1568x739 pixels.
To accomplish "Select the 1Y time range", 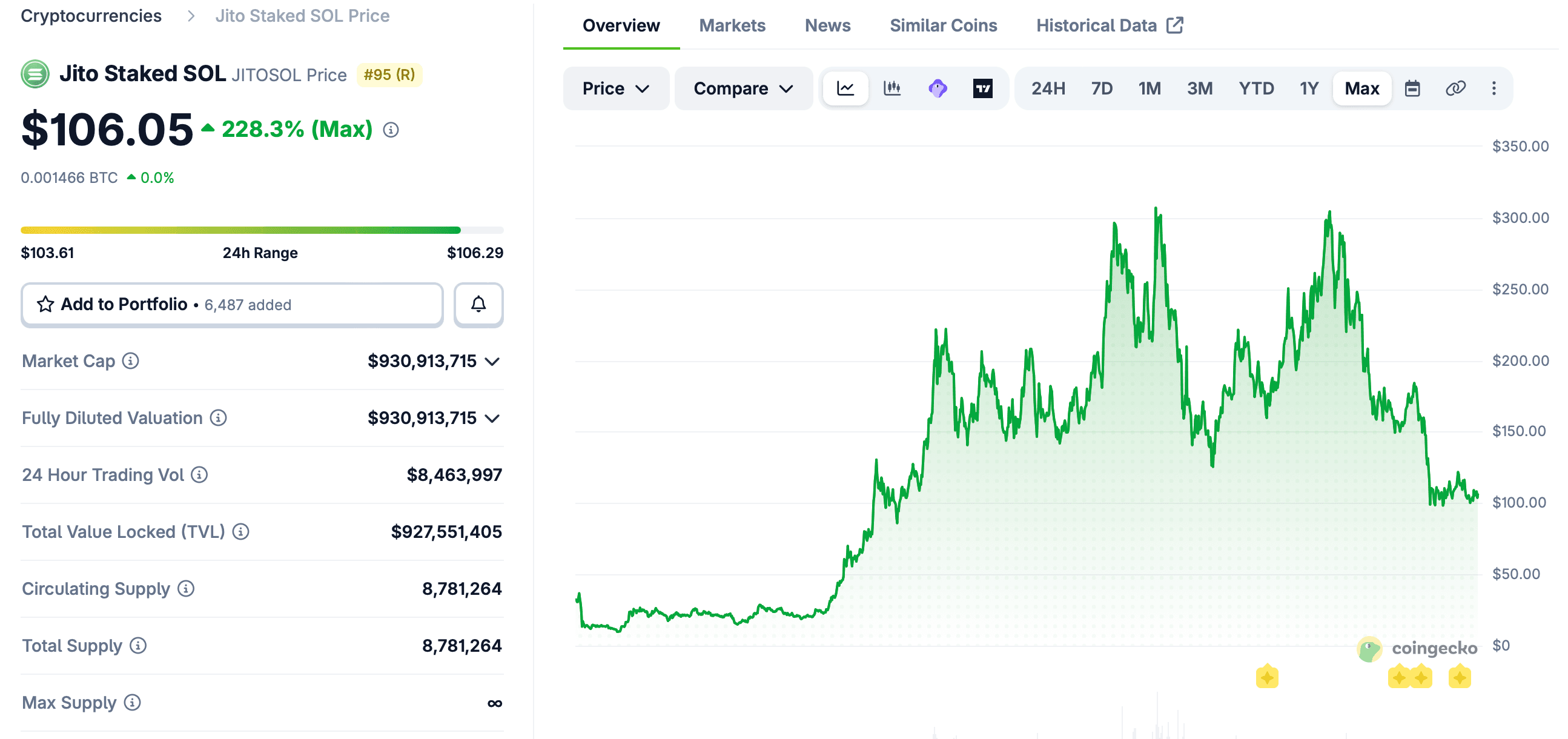I will (x=1309, y=88).
